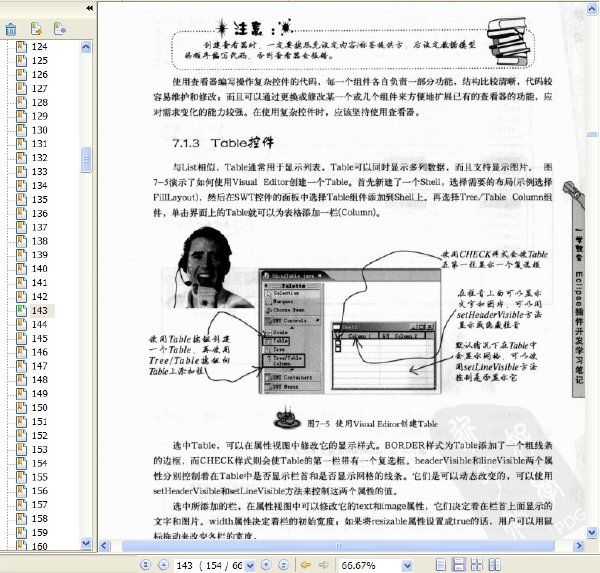This screenshot has height=573, width=600.
Task: Click the bookmarks list down arrow
Action: click(86, 543)
